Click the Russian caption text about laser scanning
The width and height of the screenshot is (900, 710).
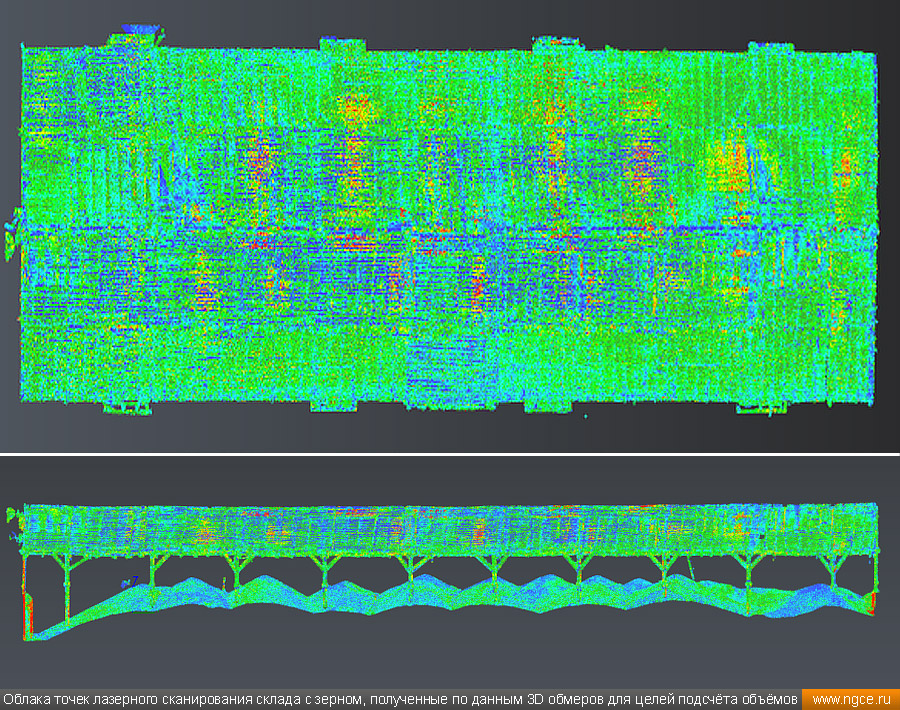pyautogui.click(x=400, y=699)
